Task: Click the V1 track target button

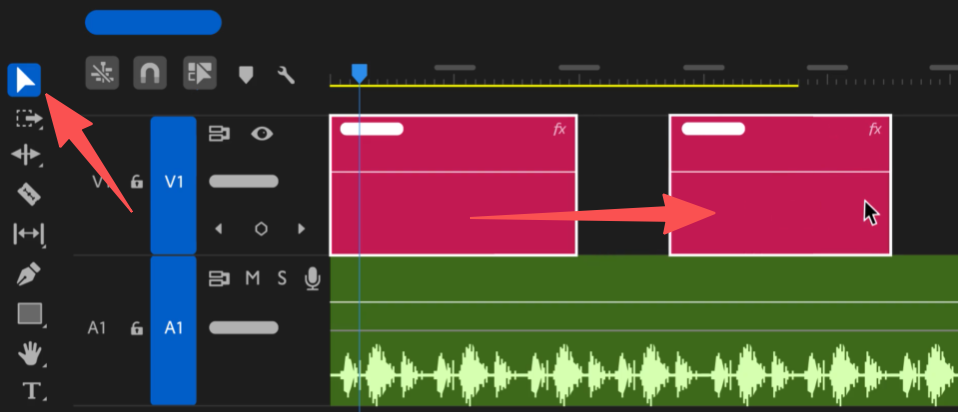Action: 174,185
